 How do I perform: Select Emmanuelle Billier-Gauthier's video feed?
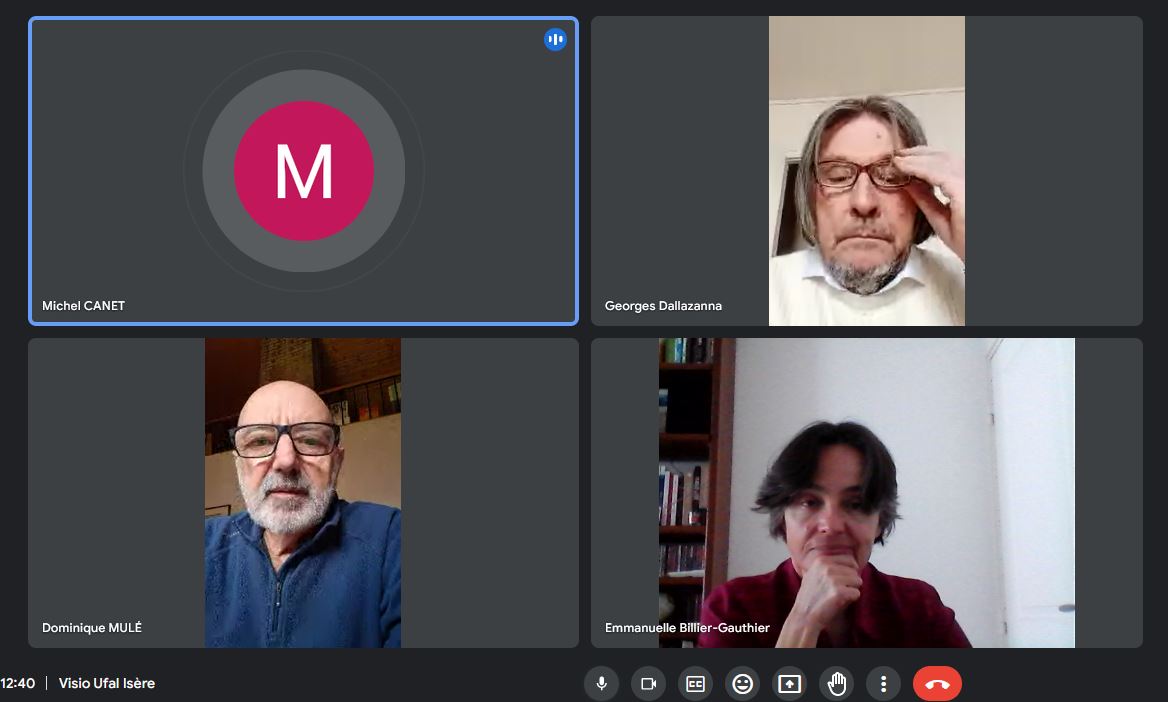pyautogui.click(x=866, y=492)
